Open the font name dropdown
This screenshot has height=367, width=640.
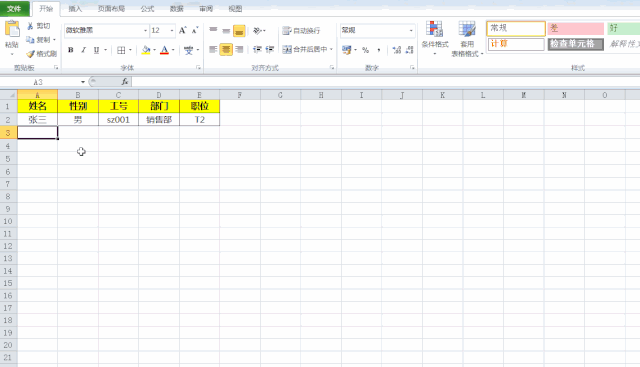point(145,31)
